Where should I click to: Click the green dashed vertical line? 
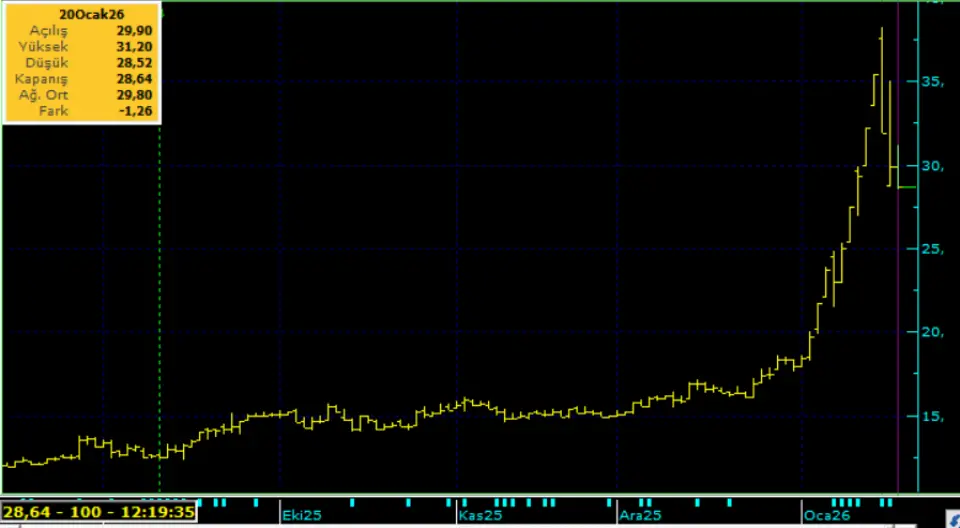(x=160, y=300)
